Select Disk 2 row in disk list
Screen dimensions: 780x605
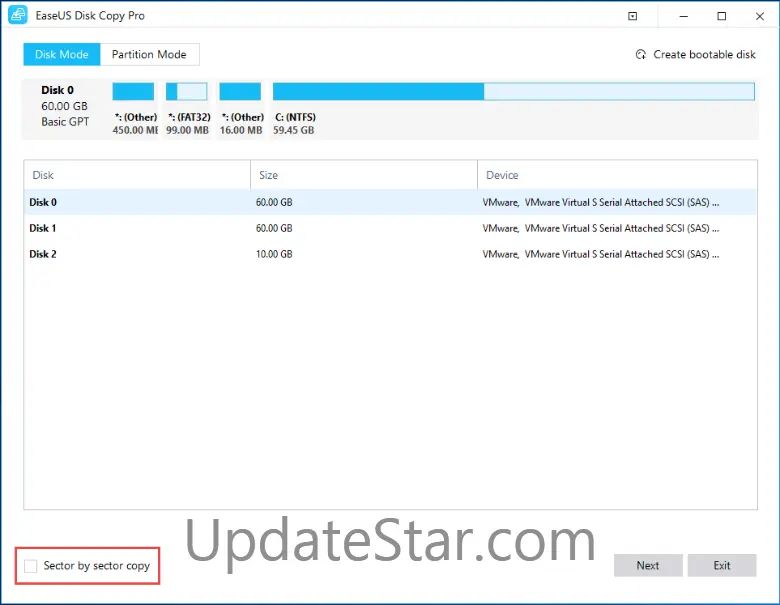[390, 254]
